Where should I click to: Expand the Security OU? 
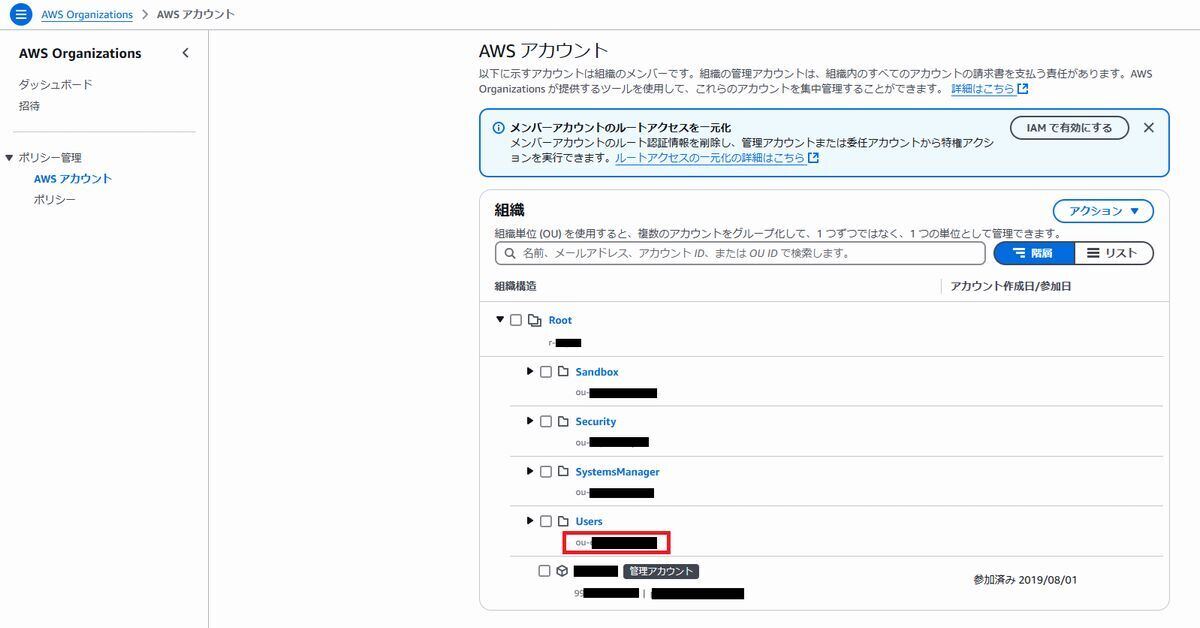[530, 421]
